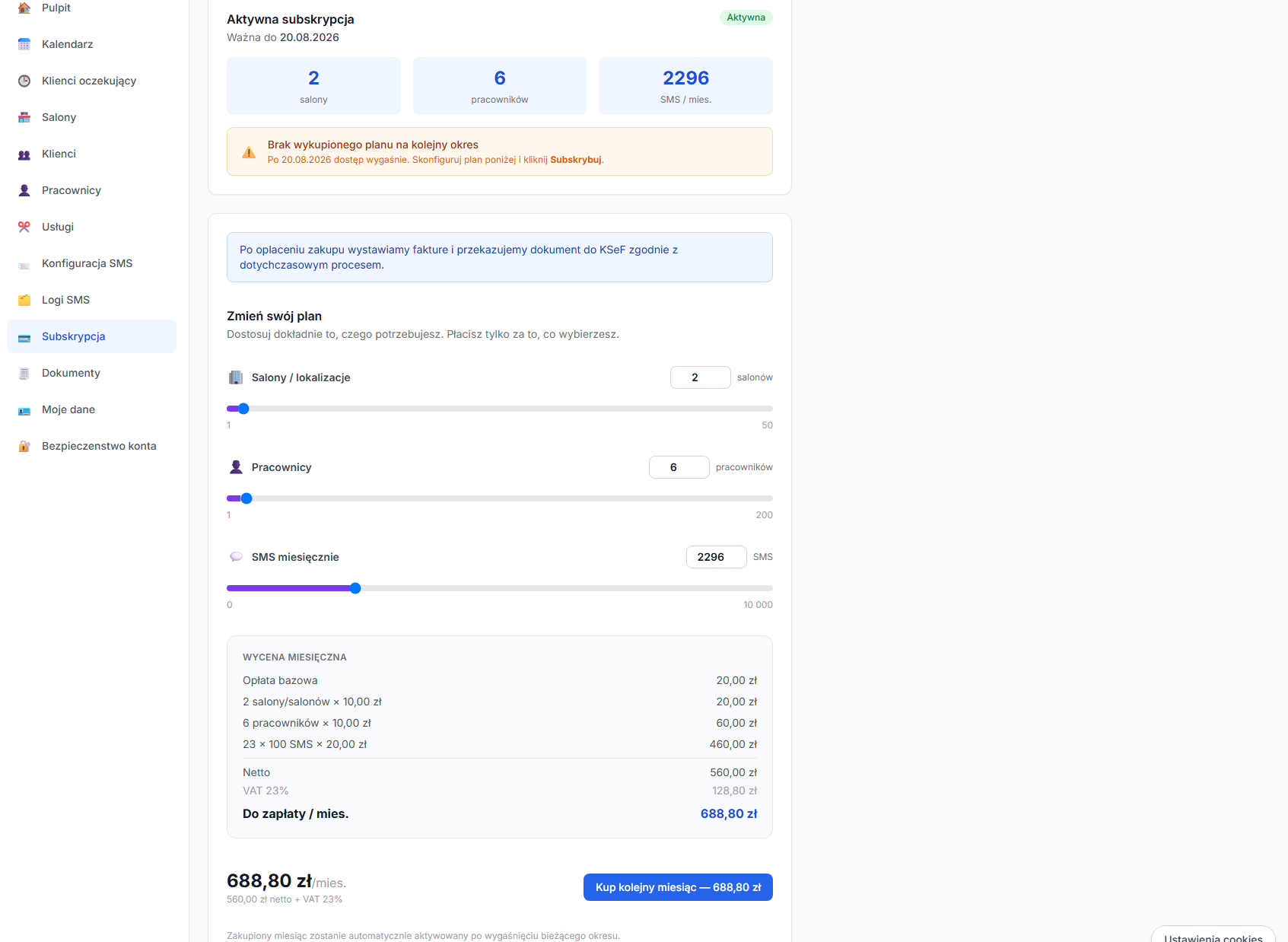This screenshot has width=1288, height=942.
Task: Select the Moje dane ID card icon
Action: tap(24, 409)
